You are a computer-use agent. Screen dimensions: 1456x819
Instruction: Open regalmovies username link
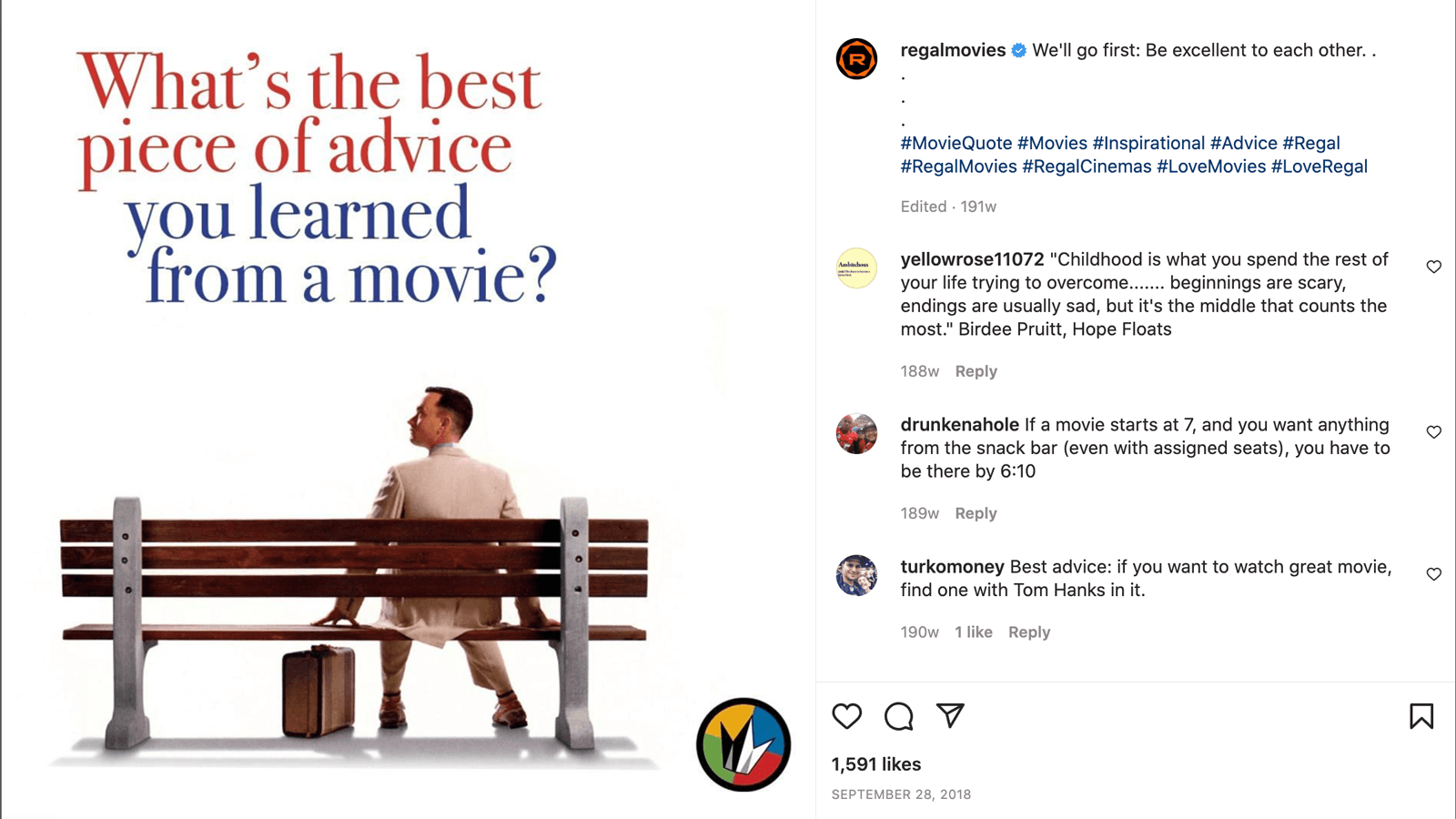953,50
